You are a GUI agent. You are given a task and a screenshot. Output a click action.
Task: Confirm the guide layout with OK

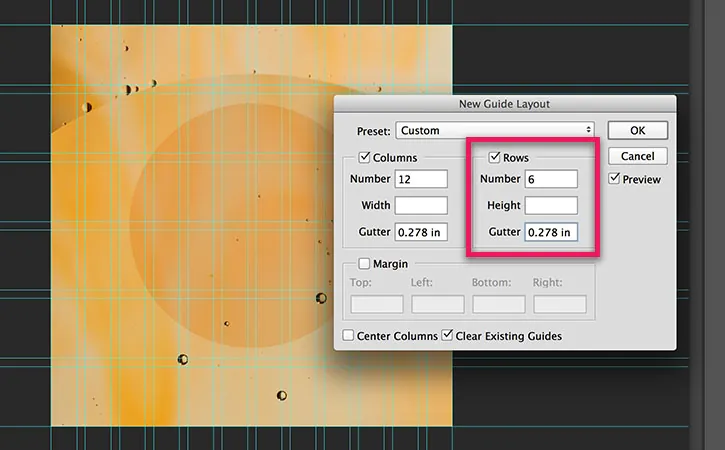pyautogui.click(x=638, y=130)
